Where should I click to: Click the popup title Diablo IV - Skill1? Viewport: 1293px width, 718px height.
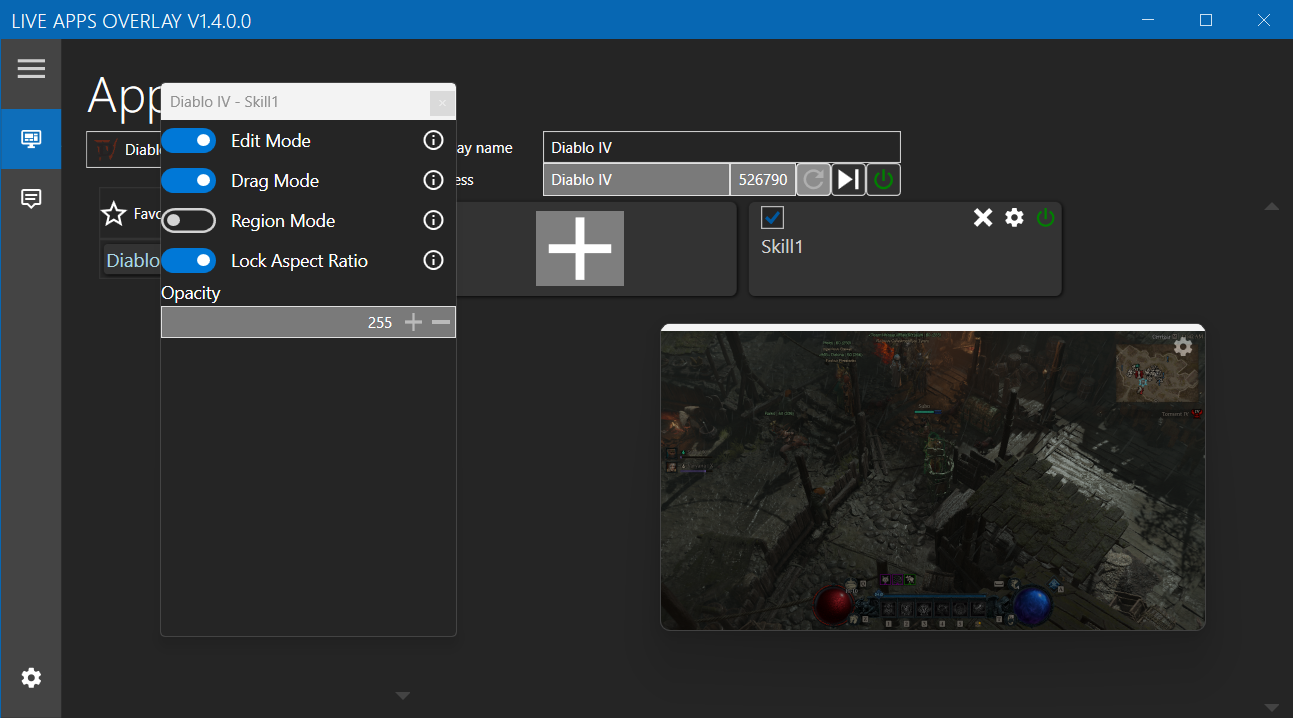click(x=224, y=102)
